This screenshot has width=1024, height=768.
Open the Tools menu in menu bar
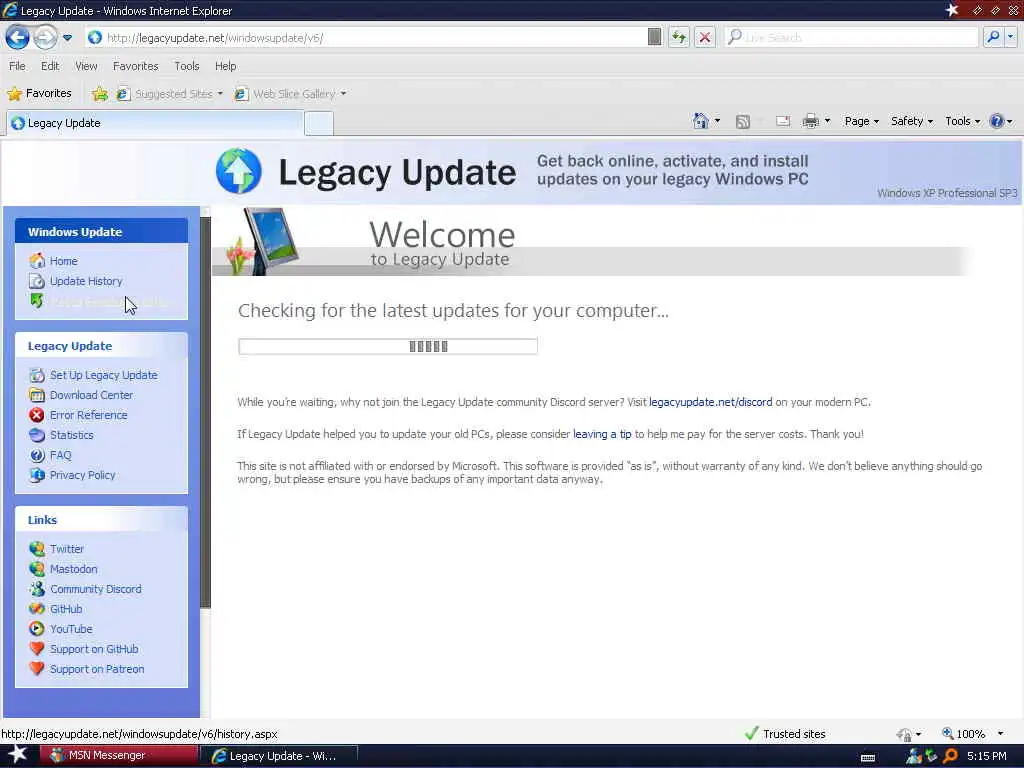[186, 66]
